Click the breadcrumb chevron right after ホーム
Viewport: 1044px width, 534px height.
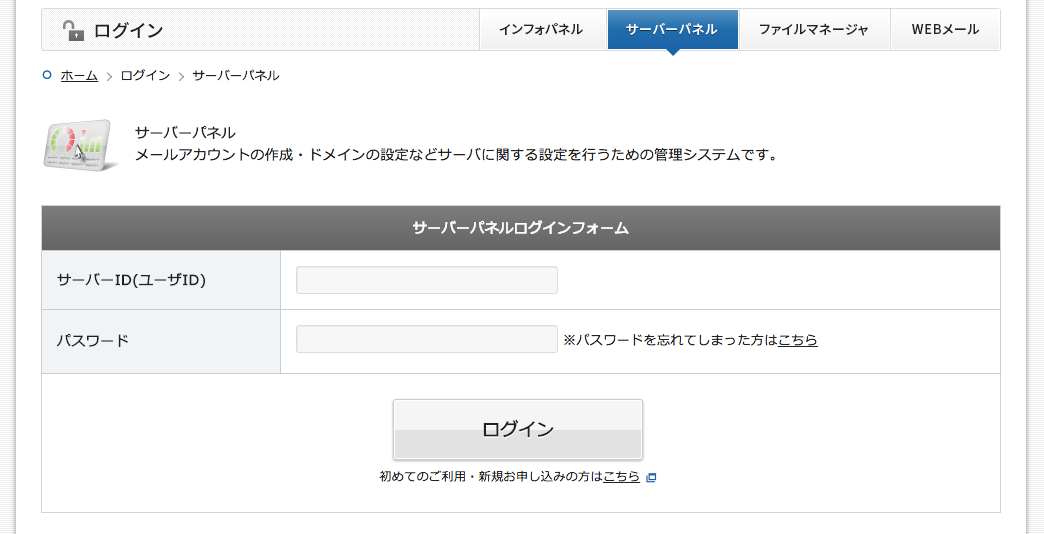click(109, 76)
